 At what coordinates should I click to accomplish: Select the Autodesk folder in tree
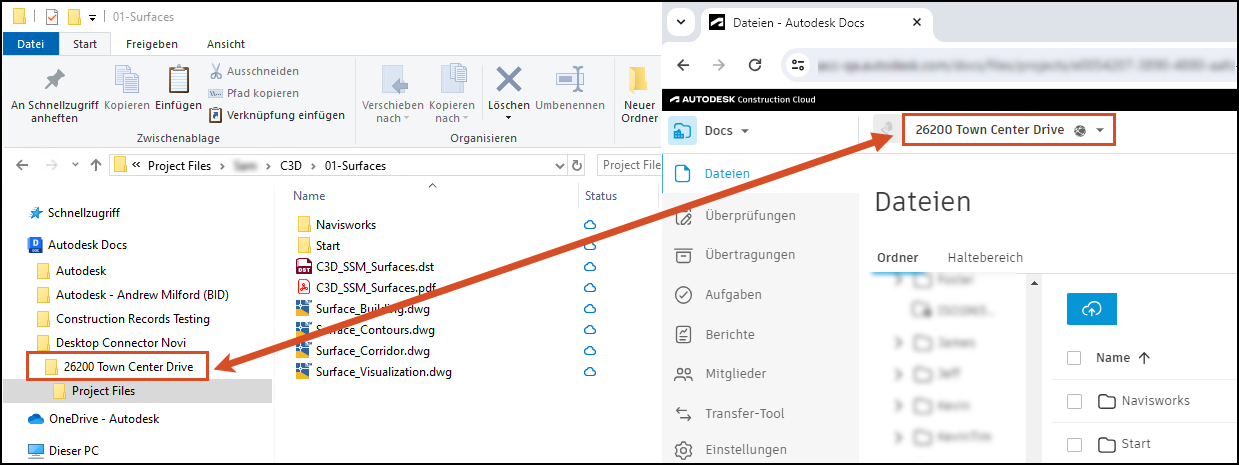pos(80,270)
